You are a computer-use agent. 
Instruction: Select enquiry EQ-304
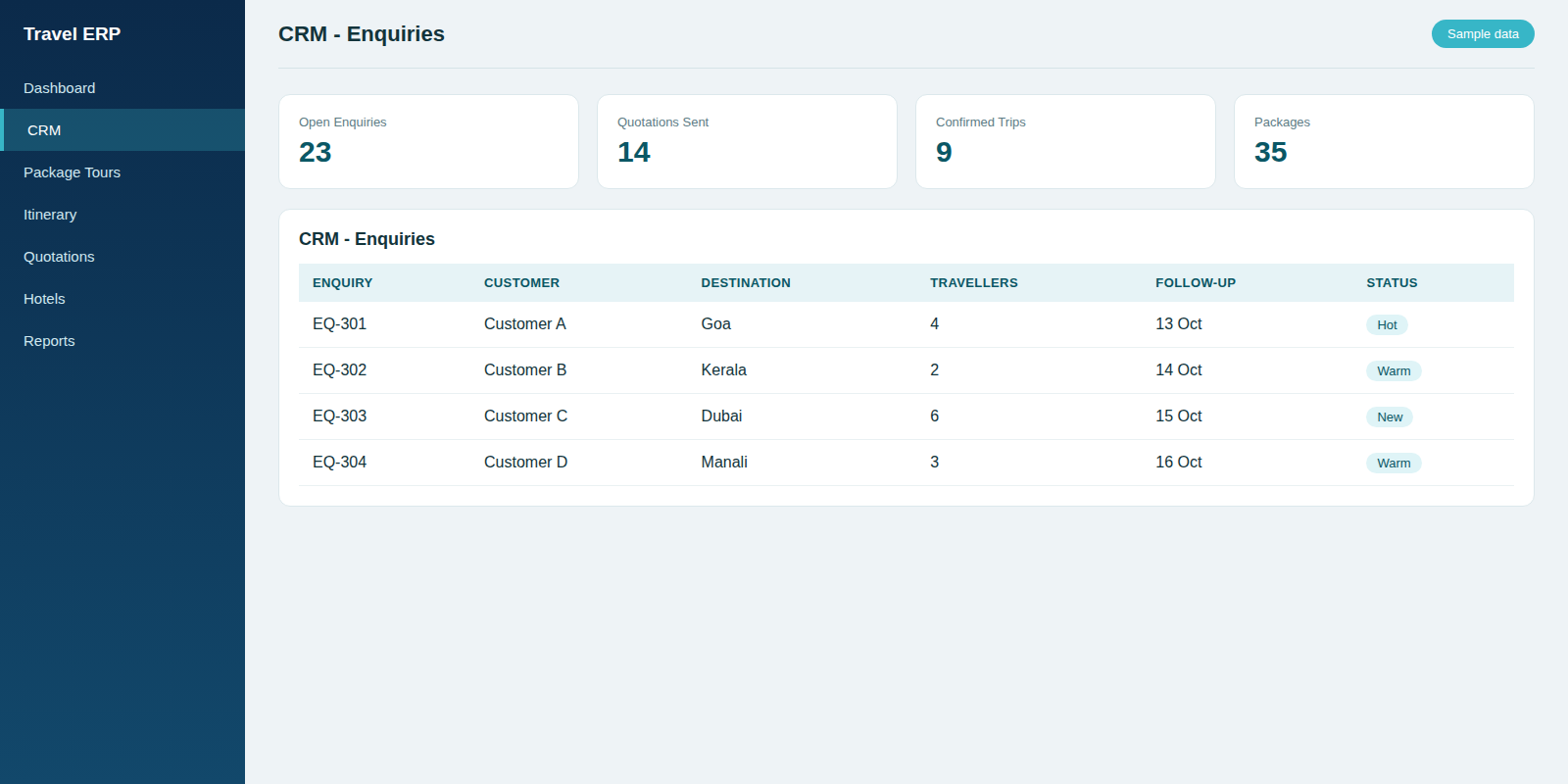[x=339, y=463]
